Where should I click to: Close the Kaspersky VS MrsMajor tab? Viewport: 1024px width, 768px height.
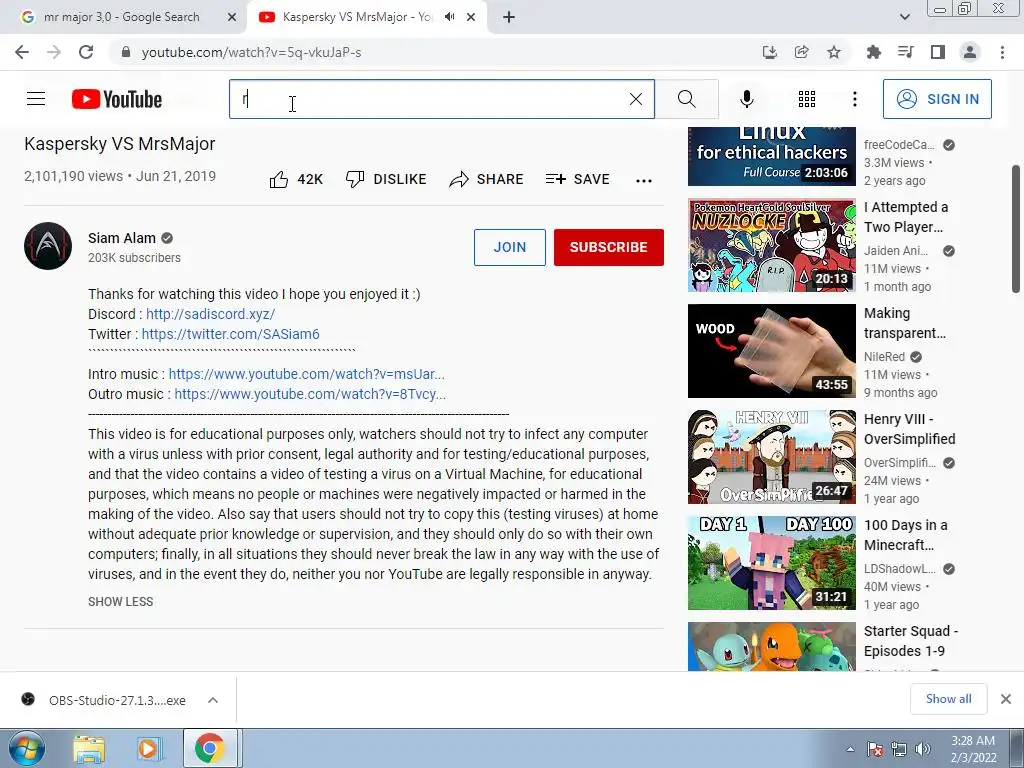(471, 17)
